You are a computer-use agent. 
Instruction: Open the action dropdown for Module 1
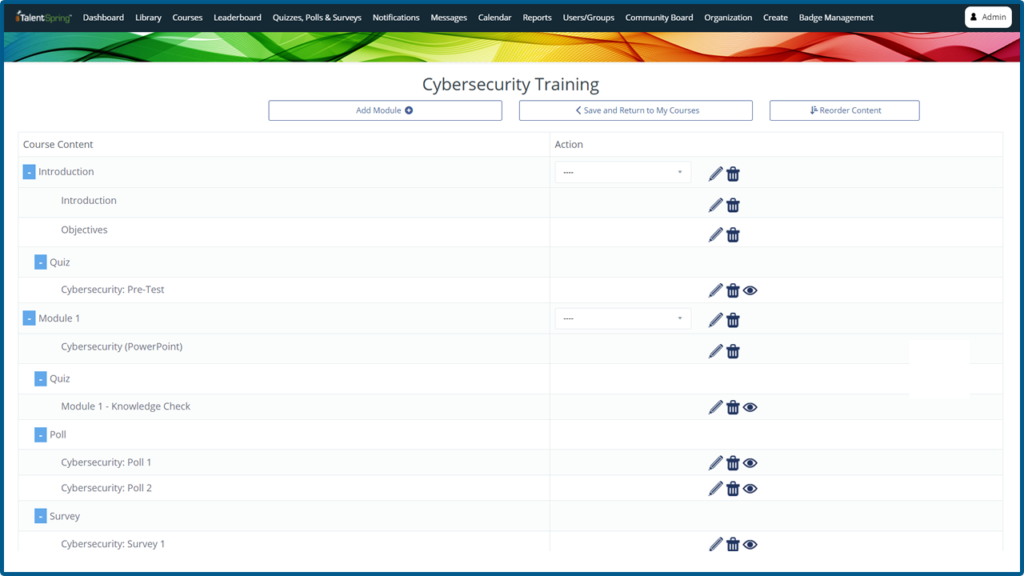point(622,318)
